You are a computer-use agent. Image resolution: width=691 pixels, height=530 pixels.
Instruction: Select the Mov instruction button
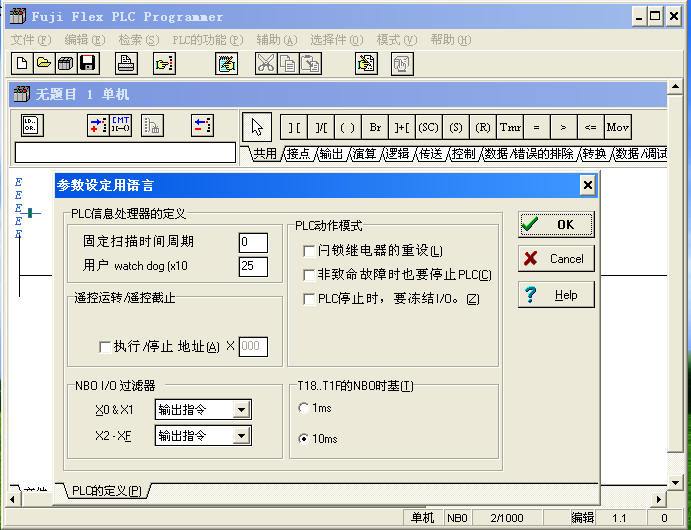[x=617, y=127]
